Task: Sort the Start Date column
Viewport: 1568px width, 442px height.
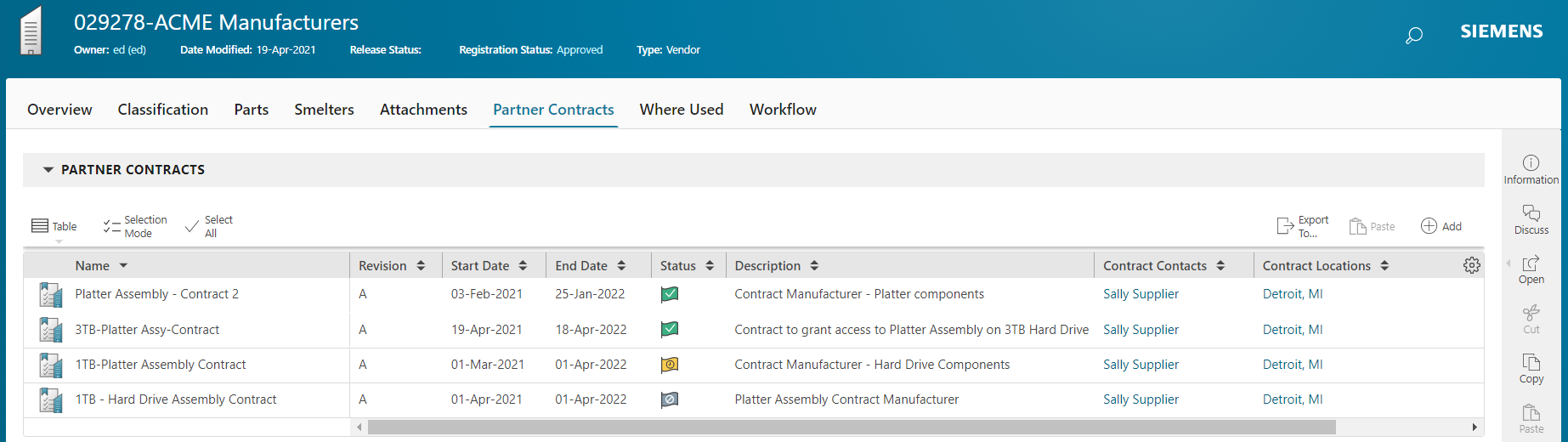Action: [x=523, y=266]
